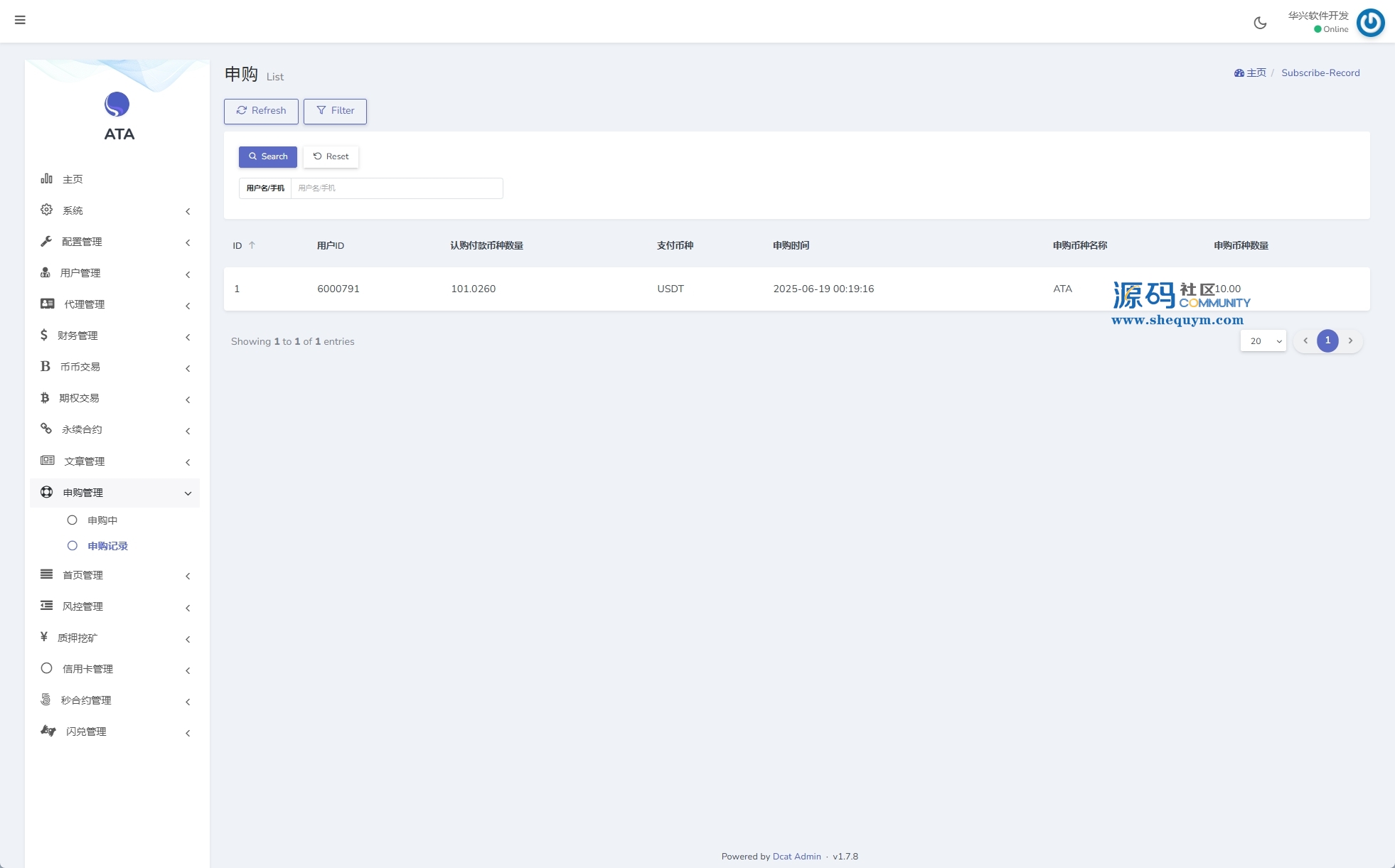Select the 申购记录 submenu item
The width and height of the screenshot is (1395, 868).
click(107, 546)
